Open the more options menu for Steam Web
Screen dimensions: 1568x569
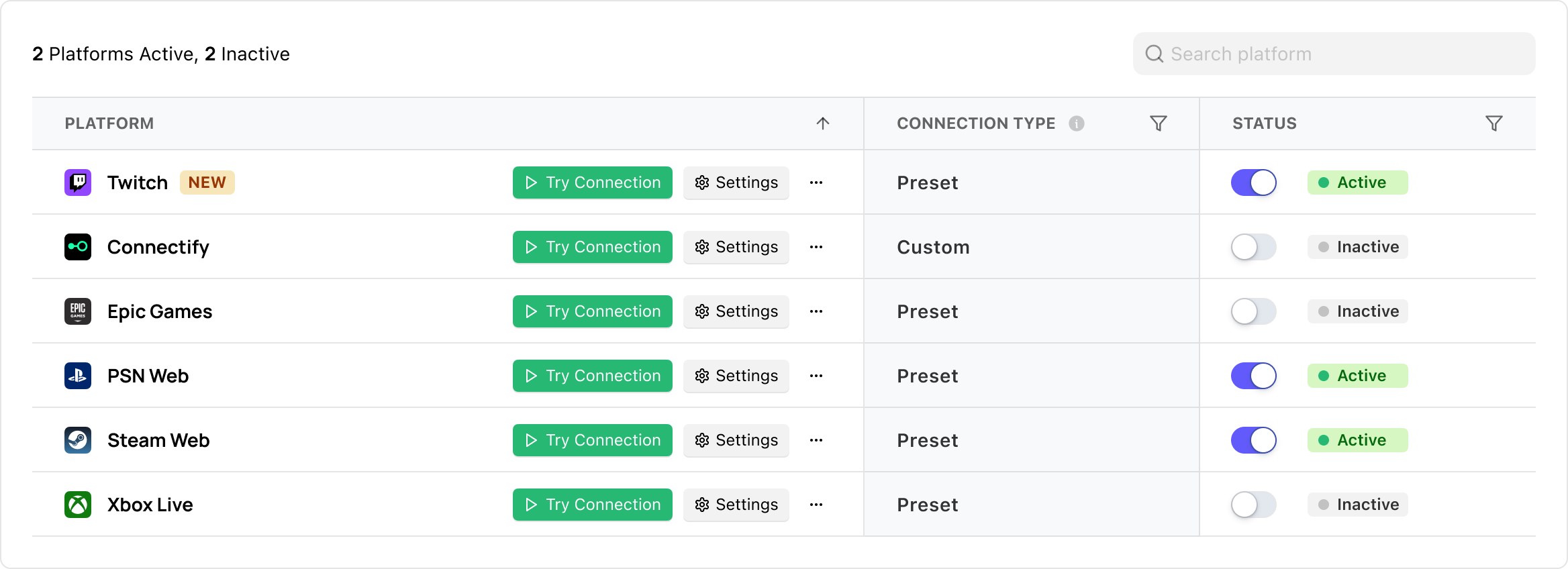click(816, 440)
